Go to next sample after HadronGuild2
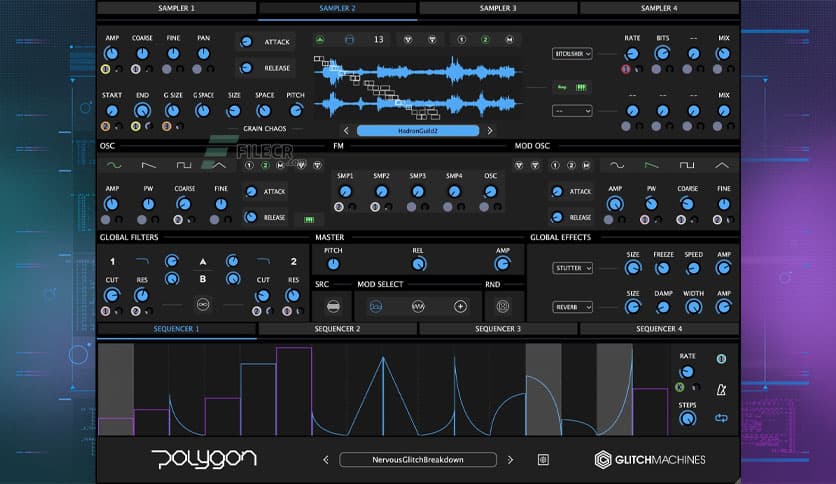Screen dimensions: 836x484 click(x=489, y=131)
